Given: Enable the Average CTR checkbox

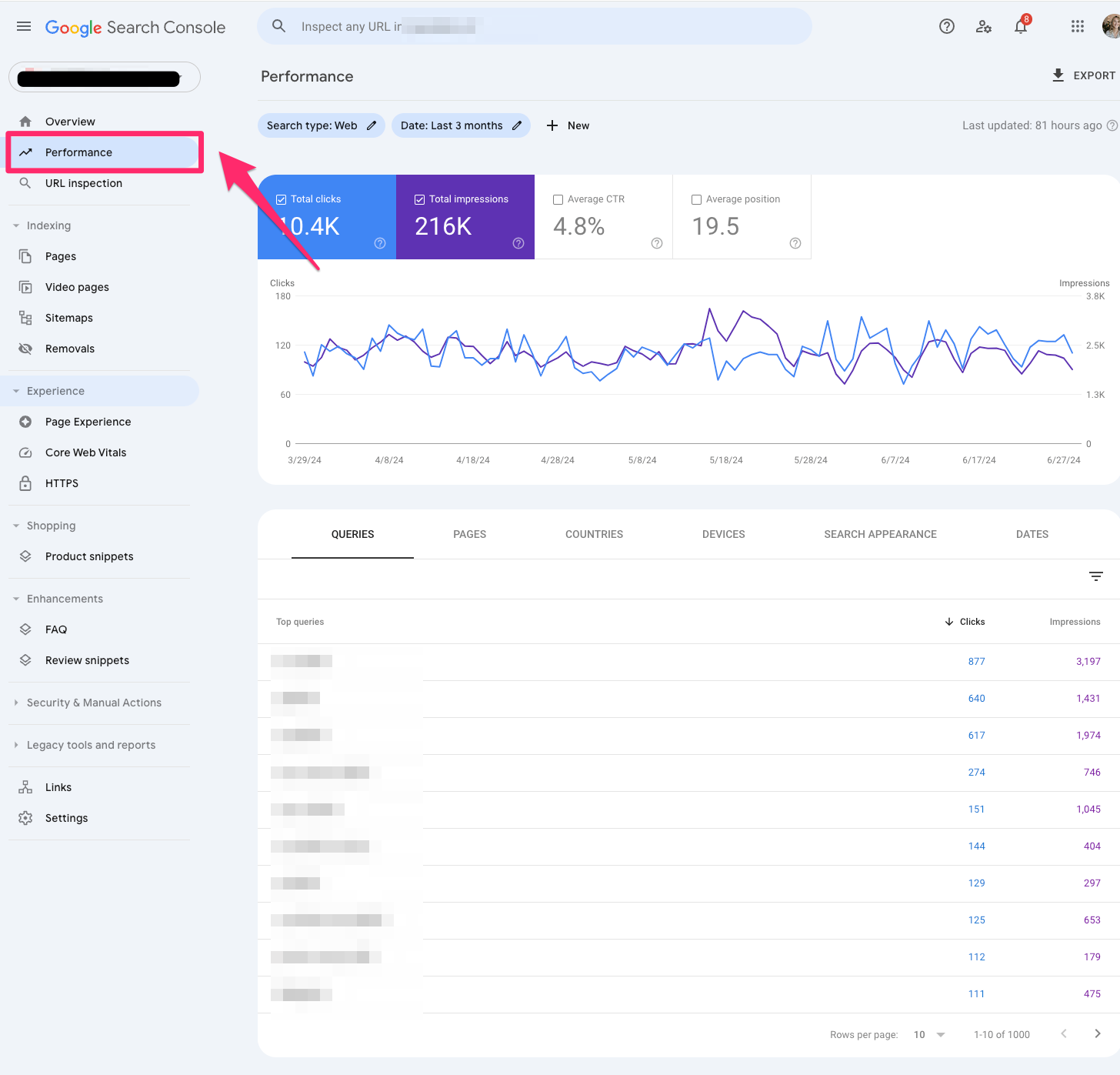Looking at the screenshot, I should 558,199.
